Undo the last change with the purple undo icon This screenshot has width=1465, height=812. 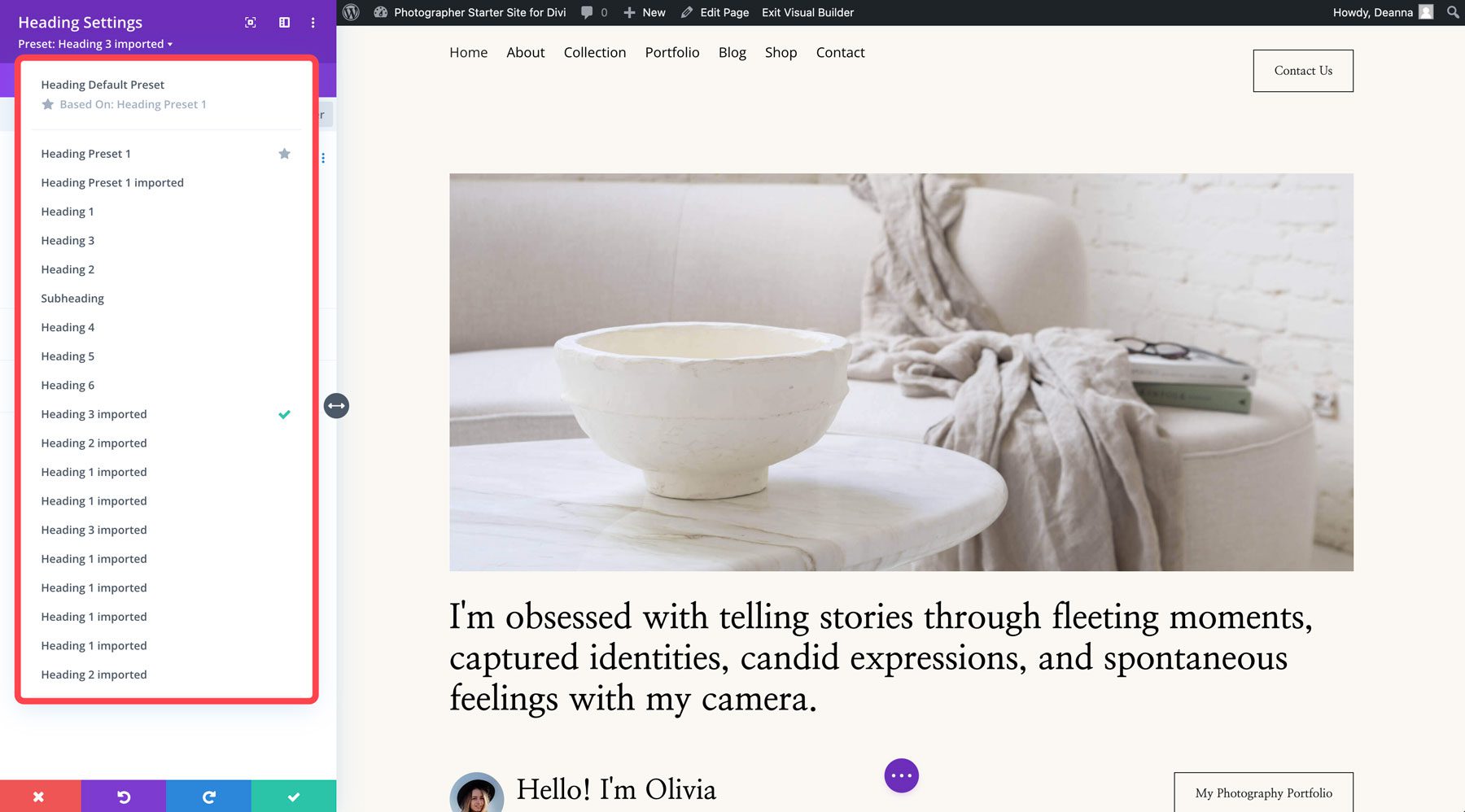124,797
